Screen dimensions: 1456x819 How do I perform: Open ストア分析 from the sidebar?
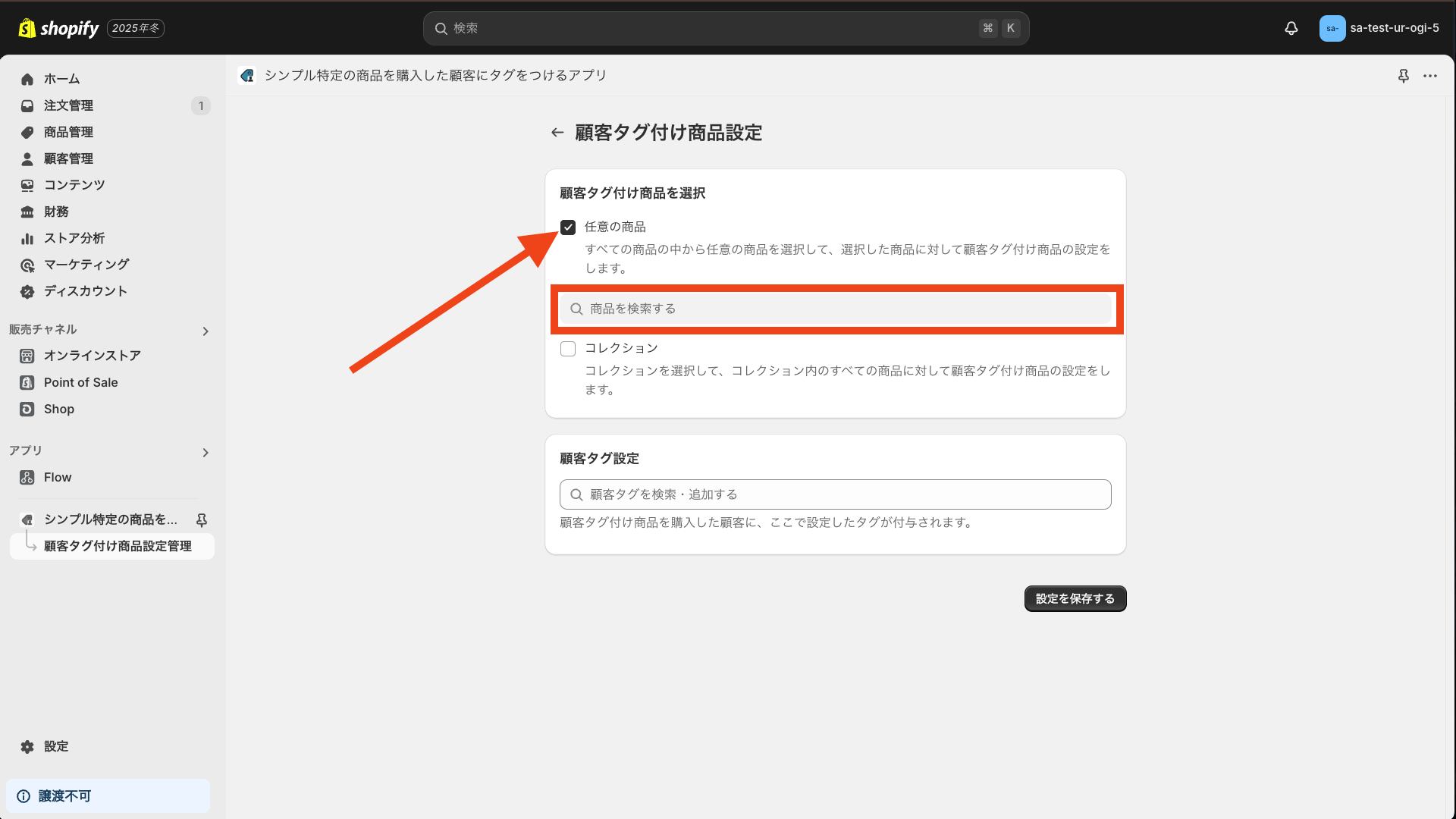pos(73,238)
